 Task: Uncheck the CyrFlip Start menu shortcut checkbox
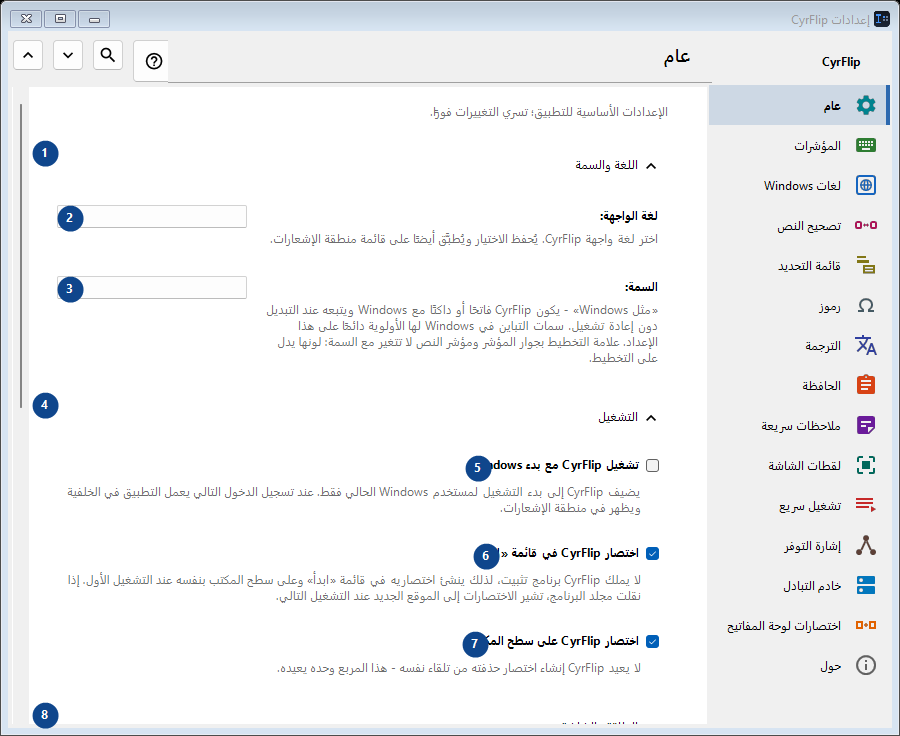[x=652, y=553]
